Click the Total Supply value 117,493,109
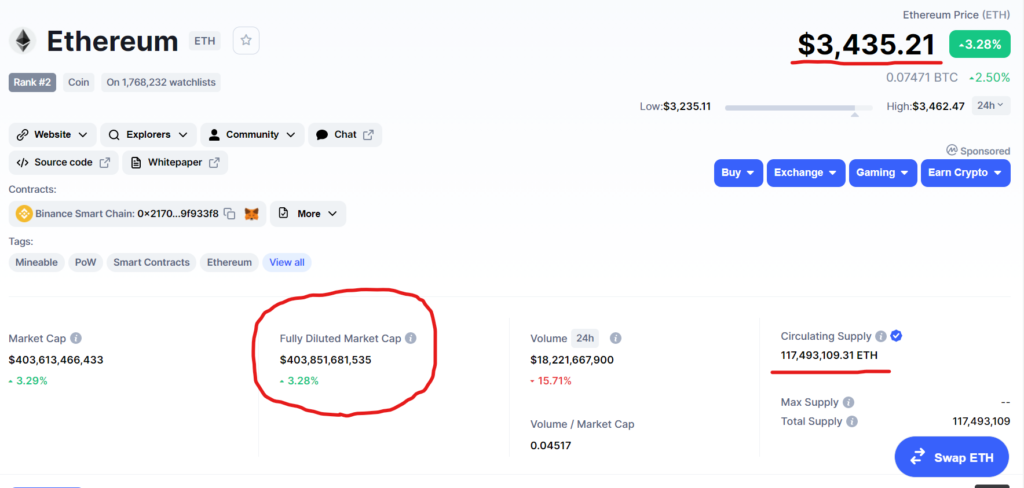The width and height of the screenshot is (1024, 488). pyautogui.click(x=981, y=422)
